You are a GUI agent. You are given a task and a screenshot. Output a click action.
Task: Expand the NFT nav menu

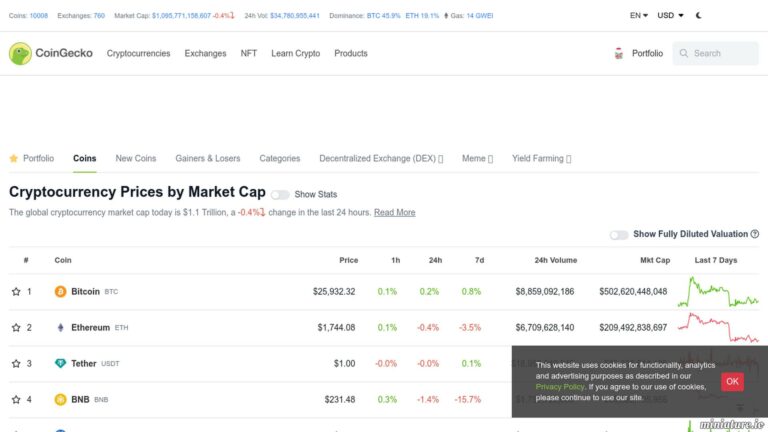coord(248,53)
